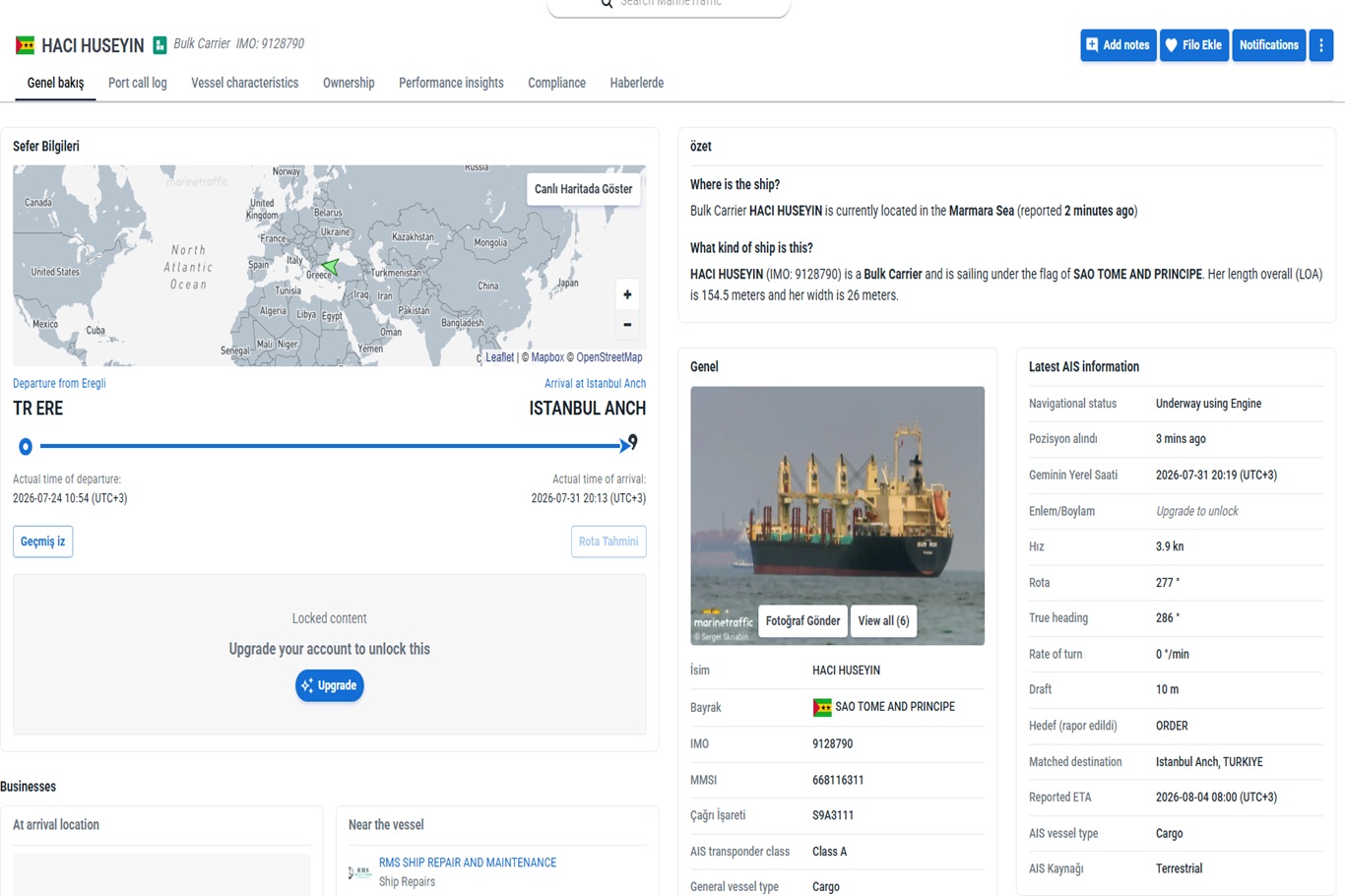Click the vessel photo thumbnail

click(x=838, y=516)
